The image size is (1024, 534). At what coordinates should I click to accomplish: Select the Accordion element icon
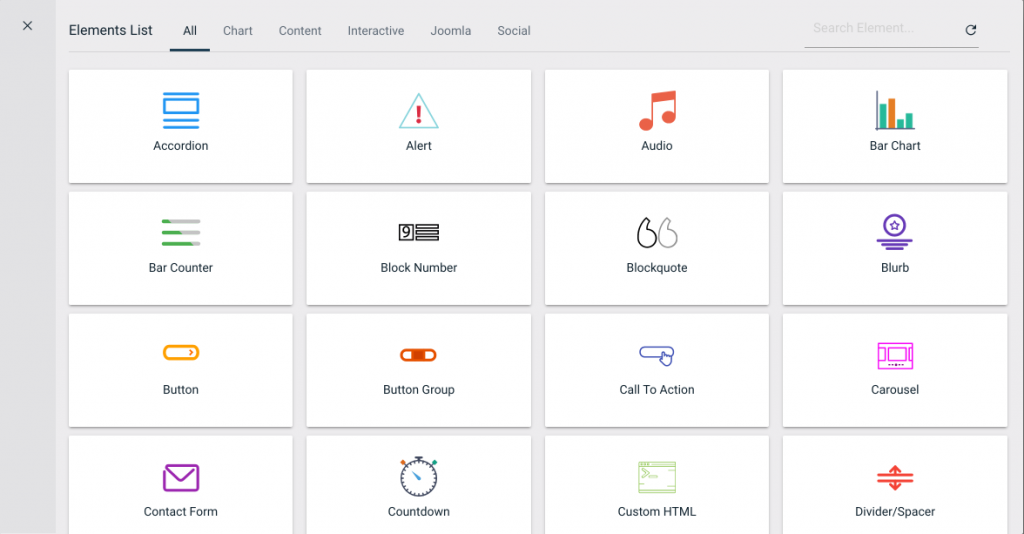click(181, 111)
